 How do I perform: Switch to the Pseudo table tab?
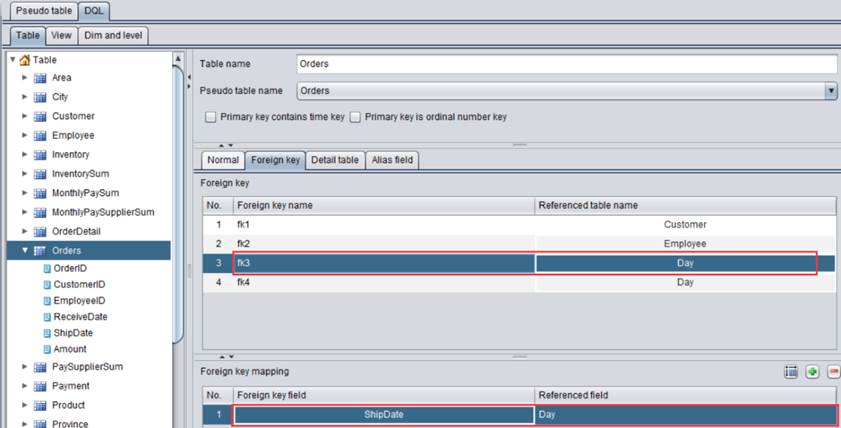tap(44, 11)
